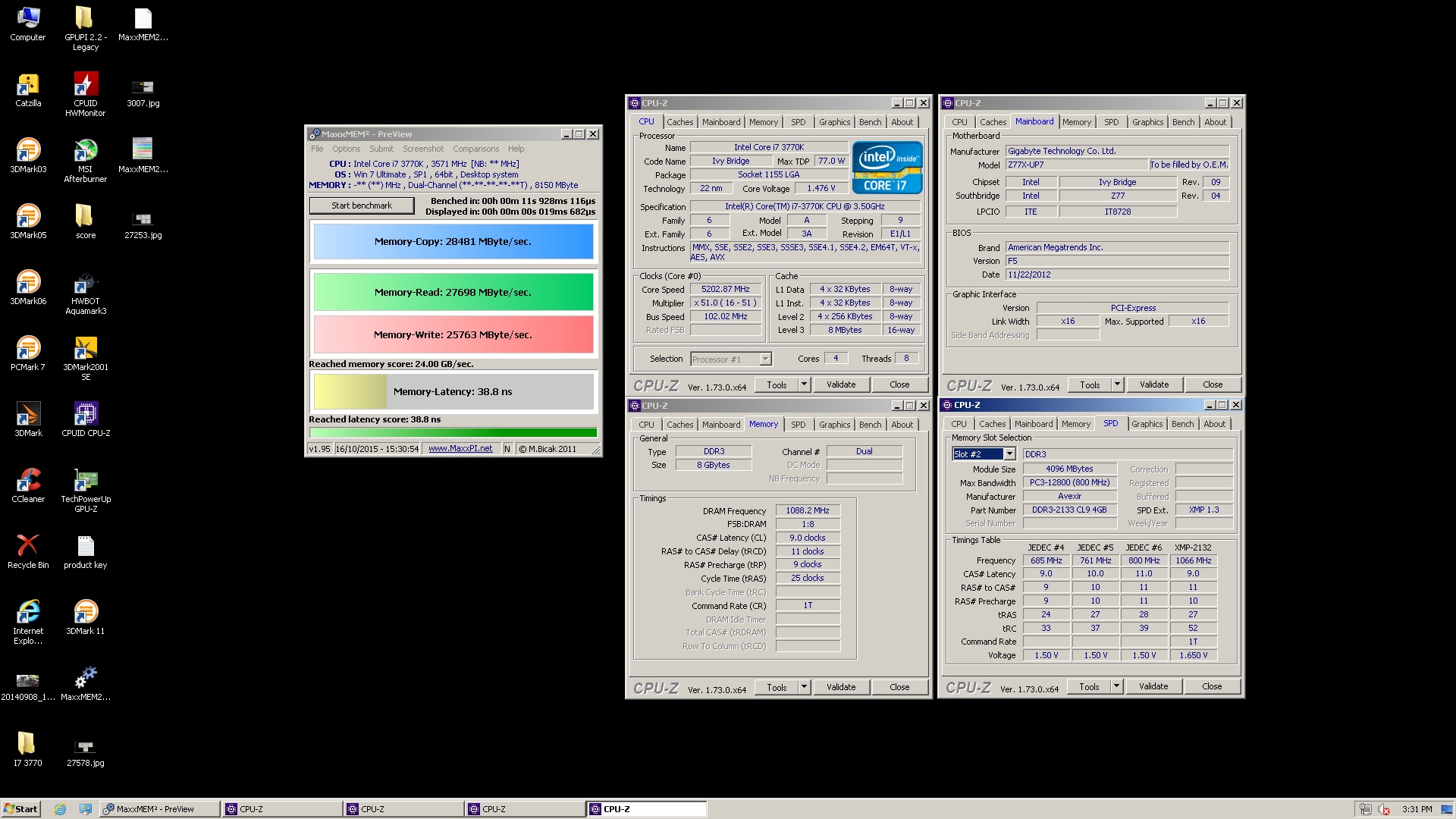Select MSI Afterburner desktop icon
This screenshot has height=819, width=1456.
(86, 160)
